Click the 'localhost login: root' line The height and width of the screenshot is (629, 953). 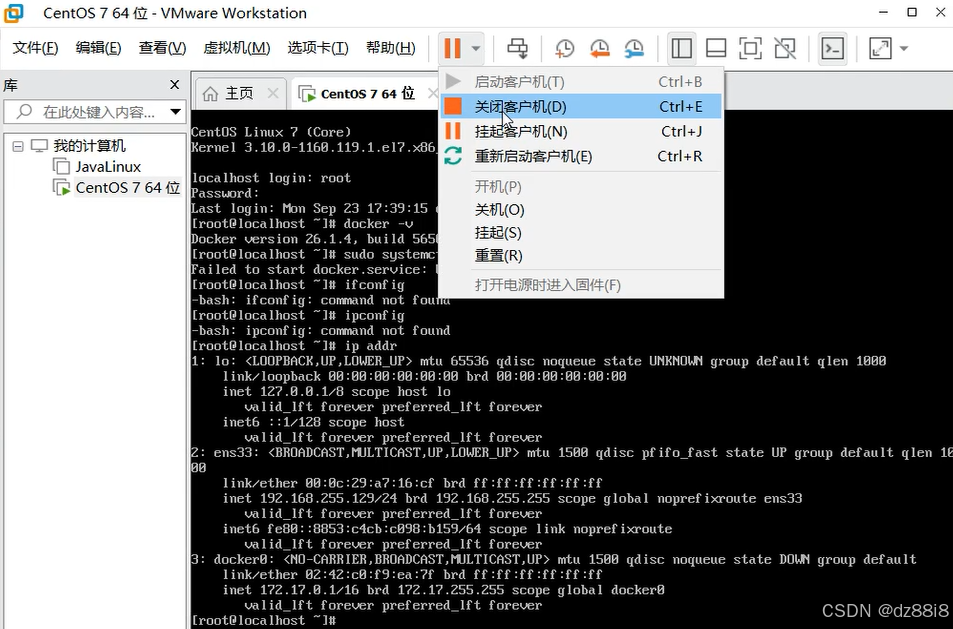pyautogui.click(x=271, y=178)
